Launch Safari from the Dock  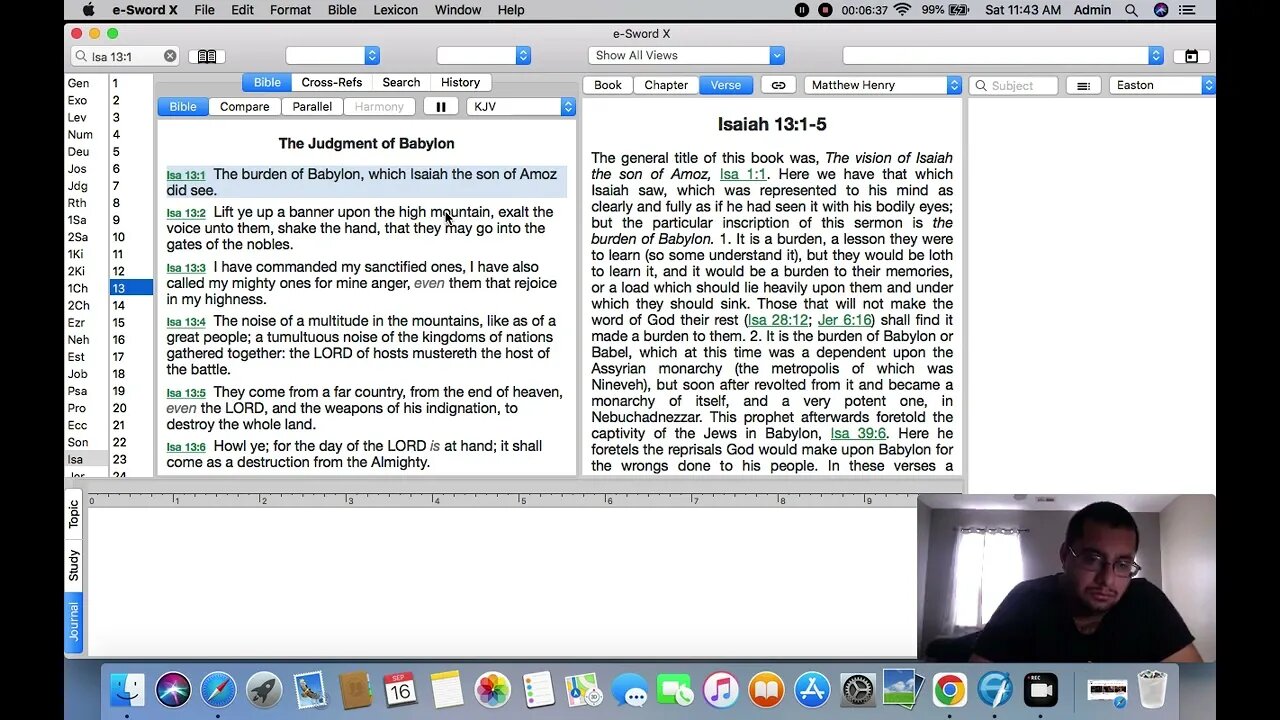(218, 690)
